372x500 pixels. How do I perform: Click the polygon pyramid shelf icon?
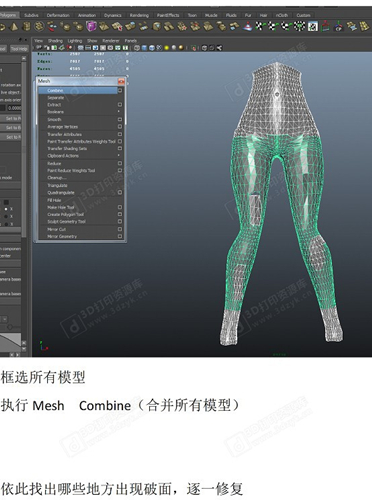coord(14,27)
